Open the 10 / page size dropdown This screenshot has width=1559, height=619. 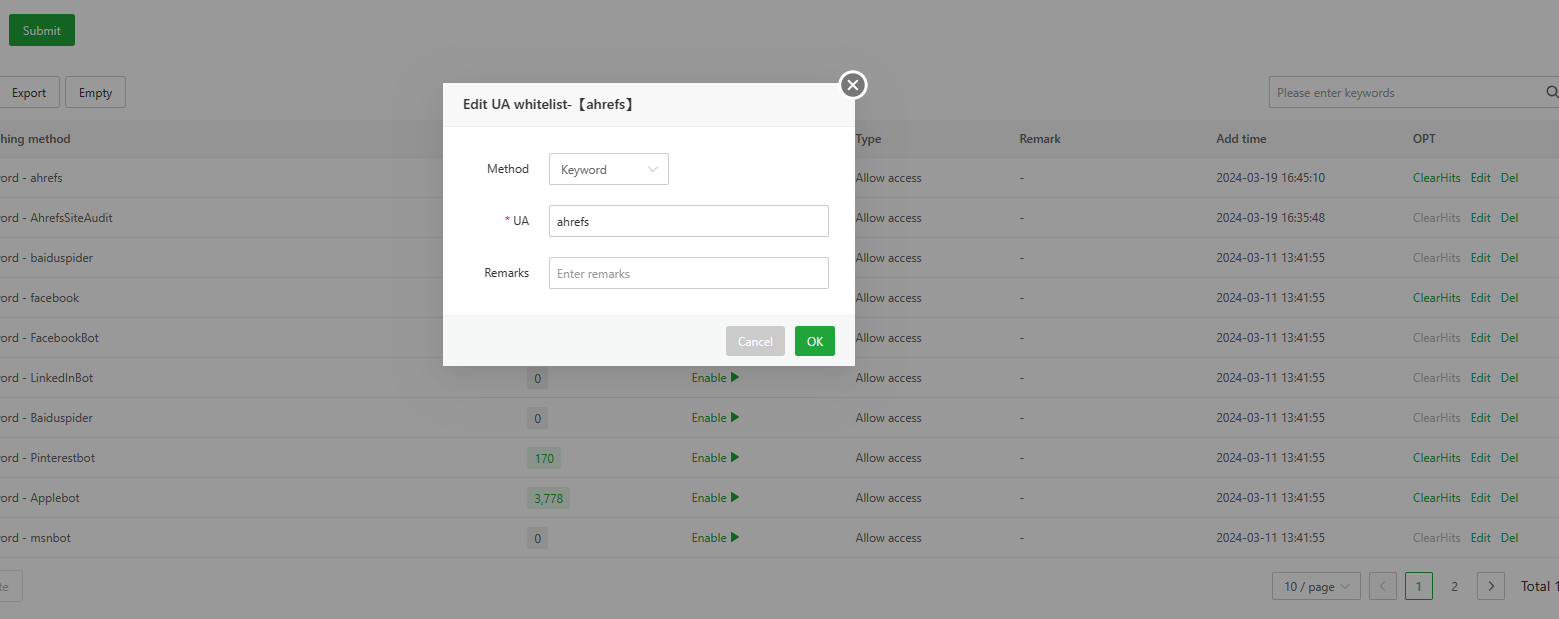1316,586
